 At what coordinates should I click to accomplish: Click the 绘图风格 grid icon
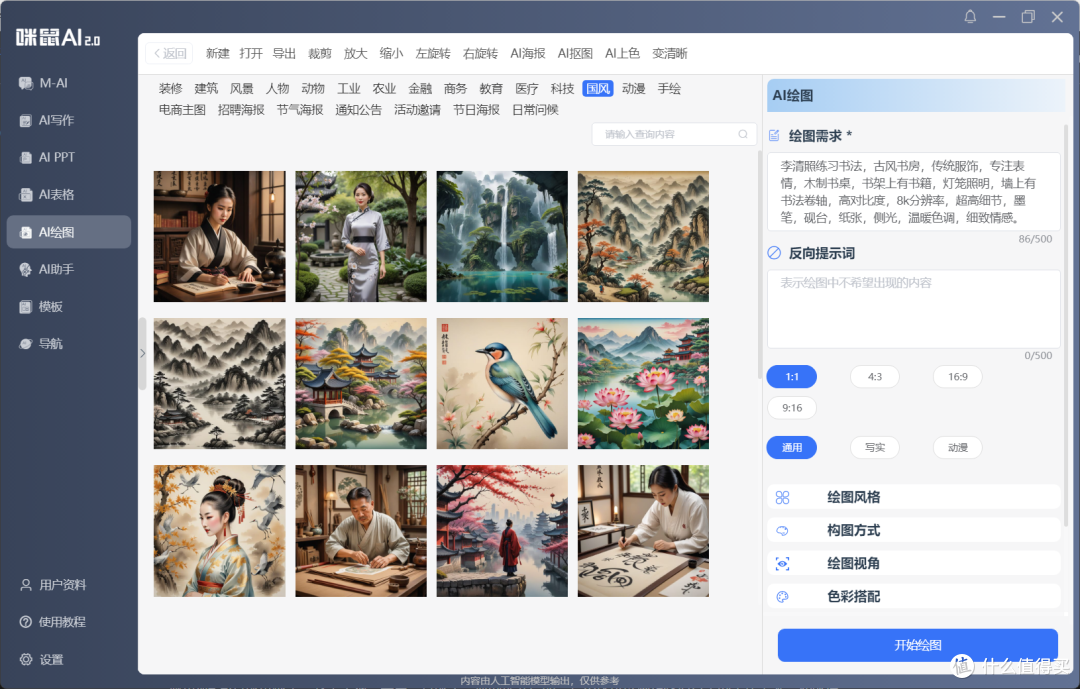(x=782, y=497)
